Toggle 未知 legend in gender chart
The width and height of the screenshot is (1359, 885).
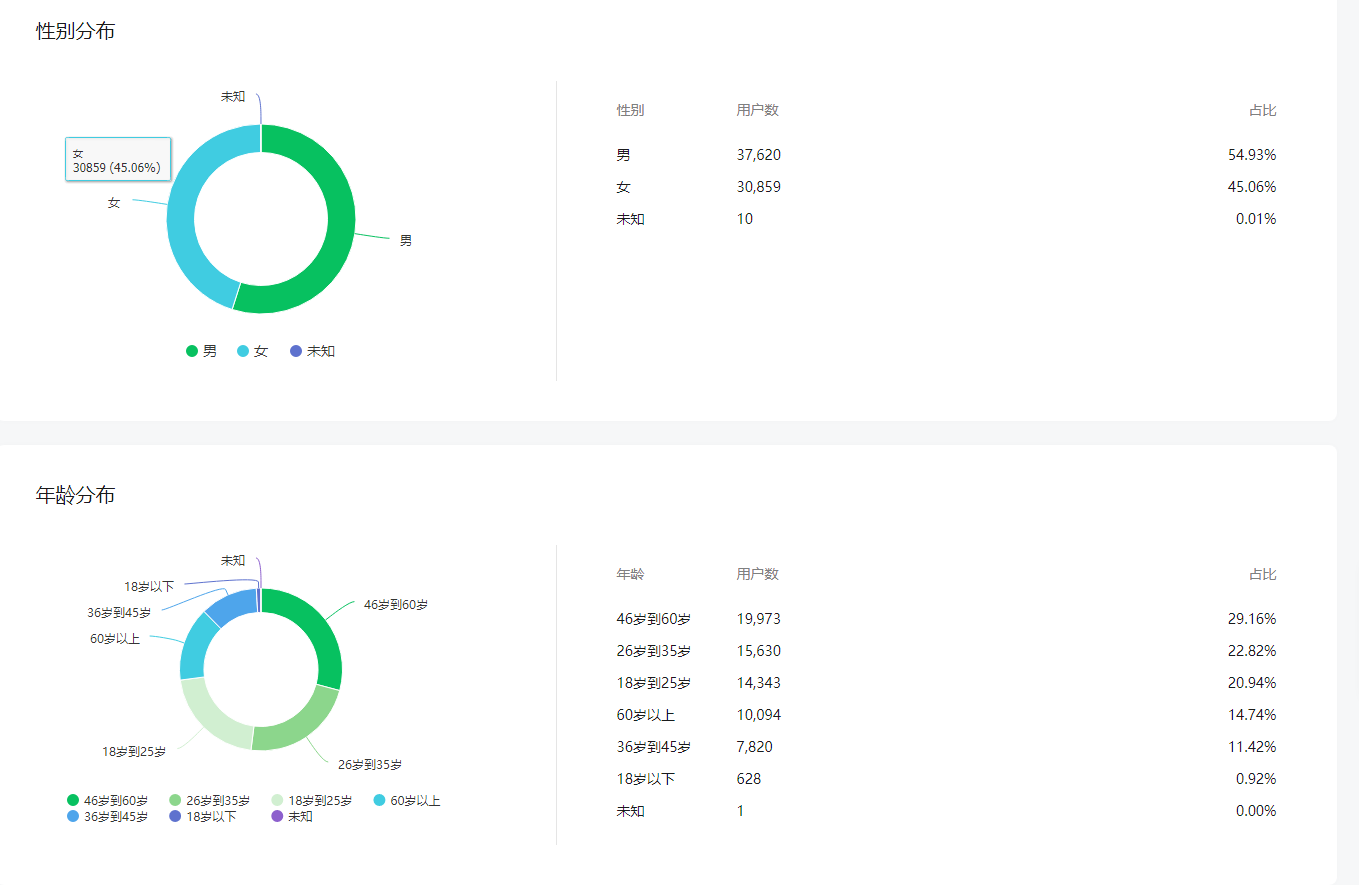click(311, 351)
